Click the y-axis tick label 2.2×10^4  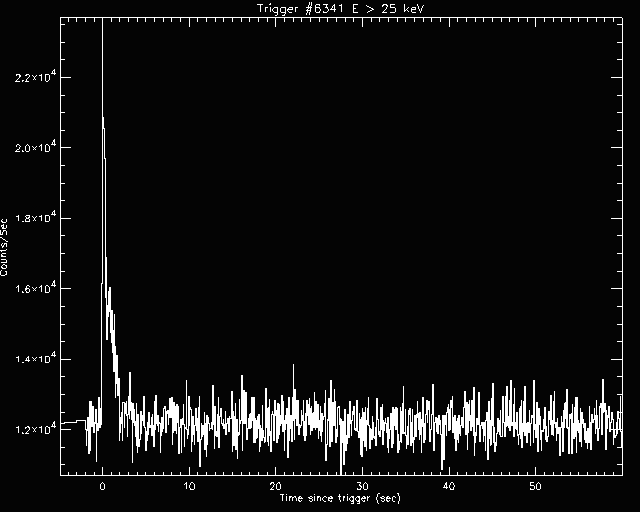pos(35,78)
